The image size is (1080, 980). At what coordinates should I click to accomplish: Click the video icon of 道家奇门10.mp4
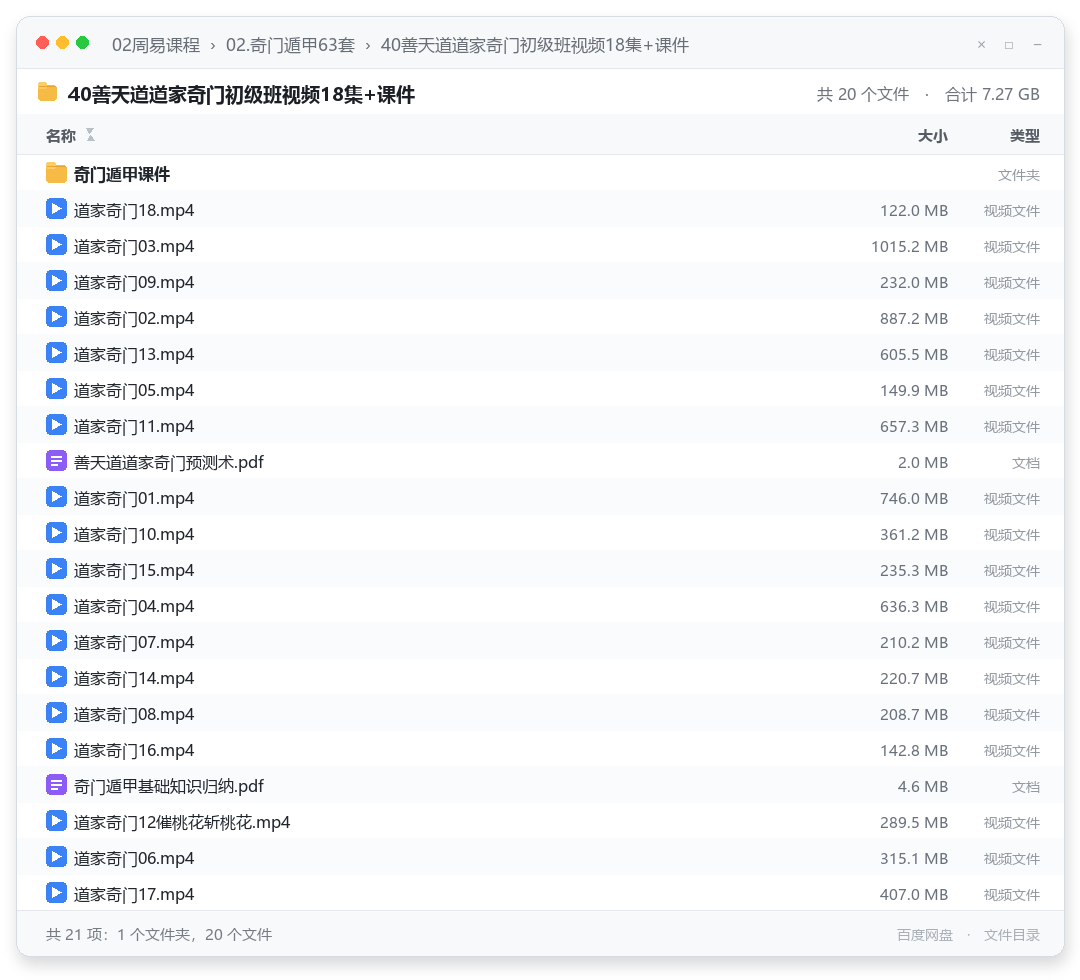56,533
